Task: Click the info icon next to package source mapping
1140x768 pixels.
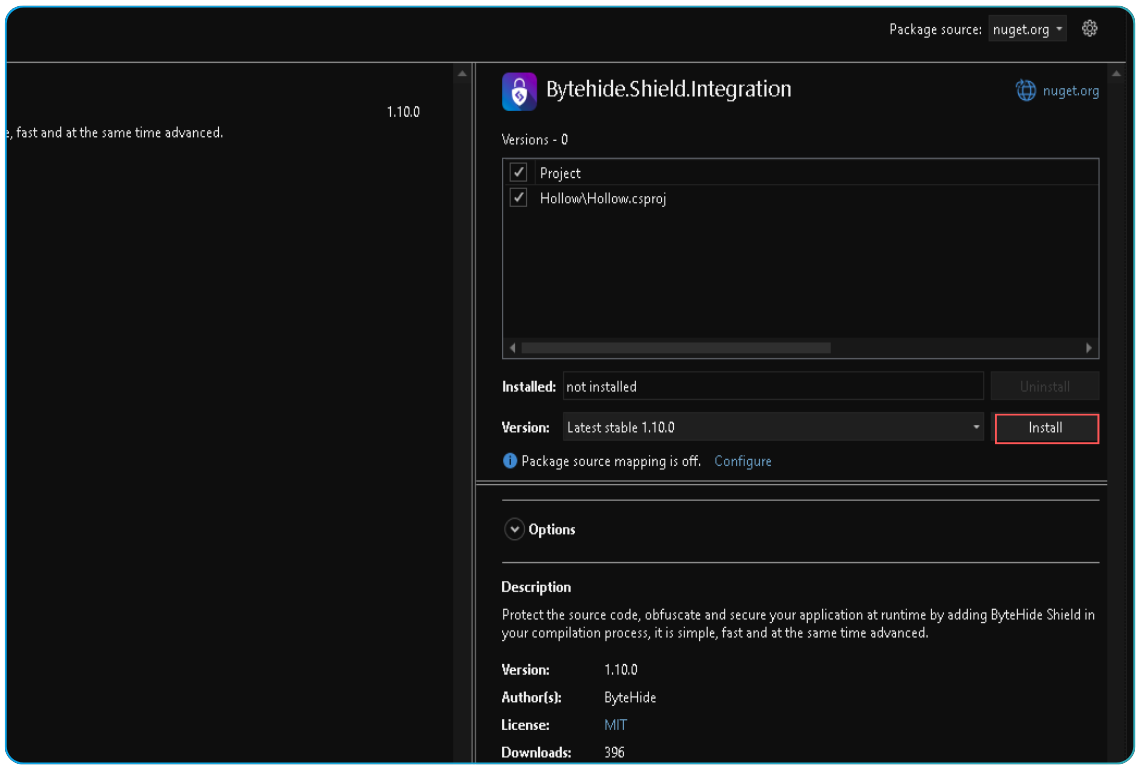Action: [x=509, y=460]
